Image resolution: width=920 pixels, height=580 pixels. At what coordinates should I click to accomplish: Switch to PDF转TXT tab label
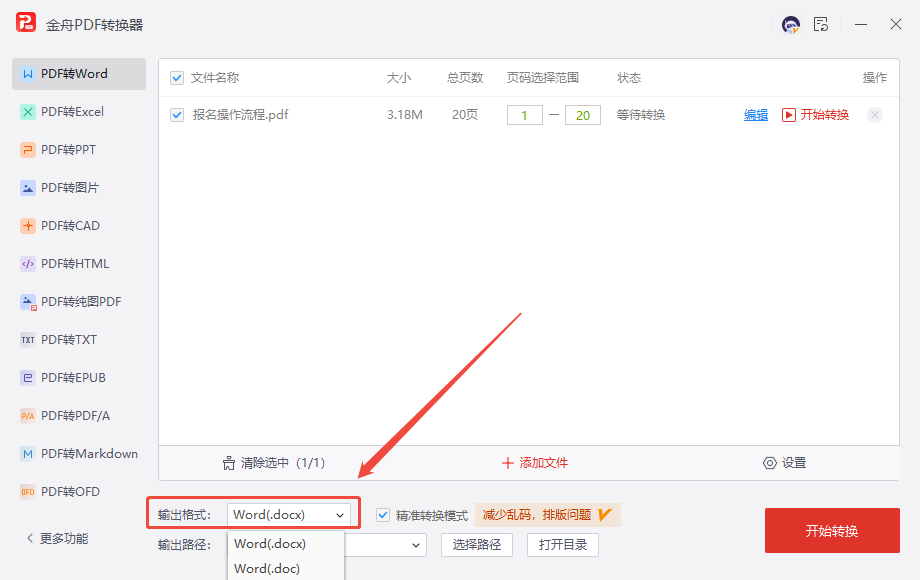tap(69, 340)
